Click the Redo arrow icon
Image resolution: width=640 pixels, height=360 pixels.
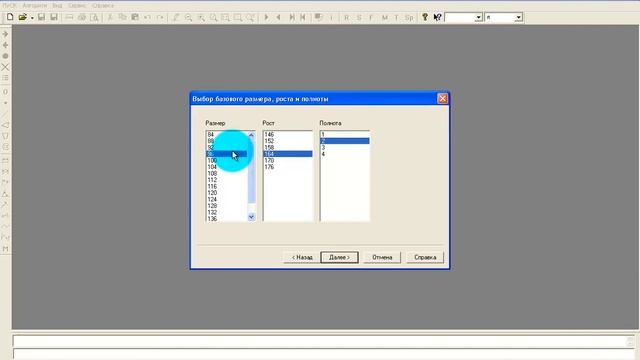160,17
